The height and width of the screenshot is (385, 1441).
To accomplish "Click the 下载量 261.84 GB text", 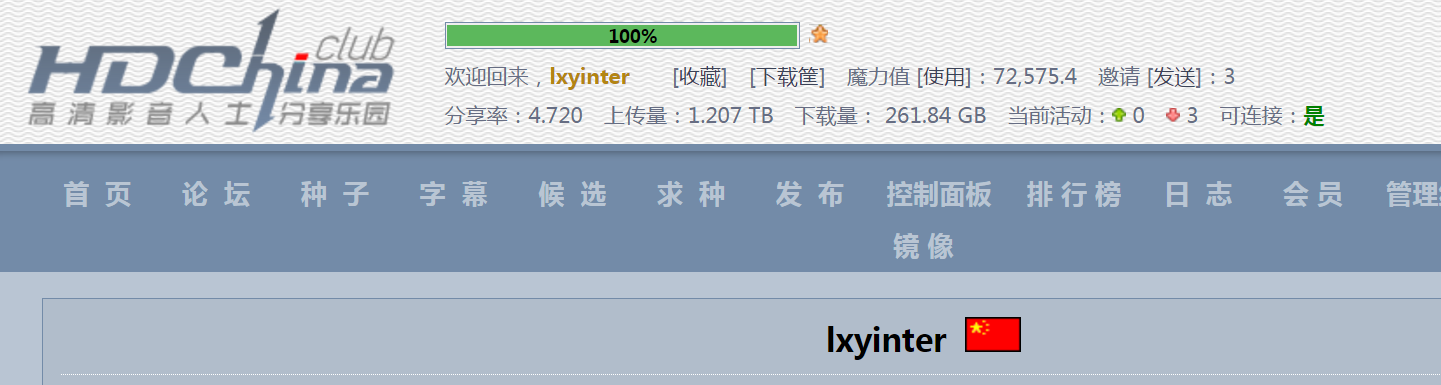I will point(891,116).
